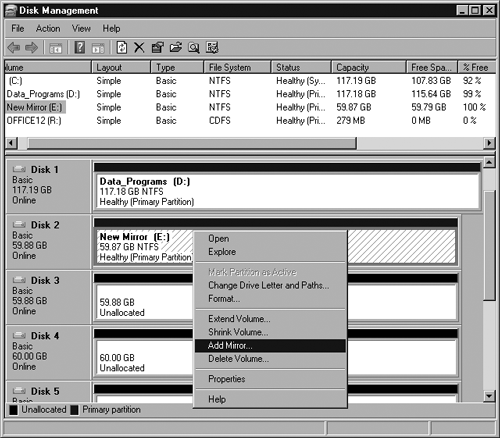Open the File menu
This screenshot has height=438, width=500.
click(x=18, y=29)
